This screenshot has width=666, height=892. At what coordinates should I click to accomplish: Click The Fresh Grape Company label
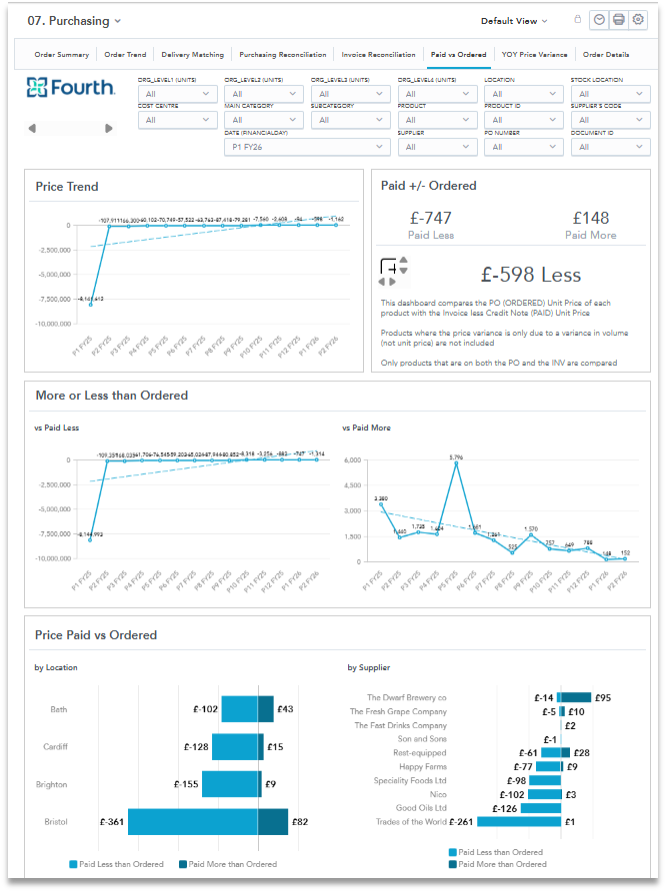coord(398,712)
